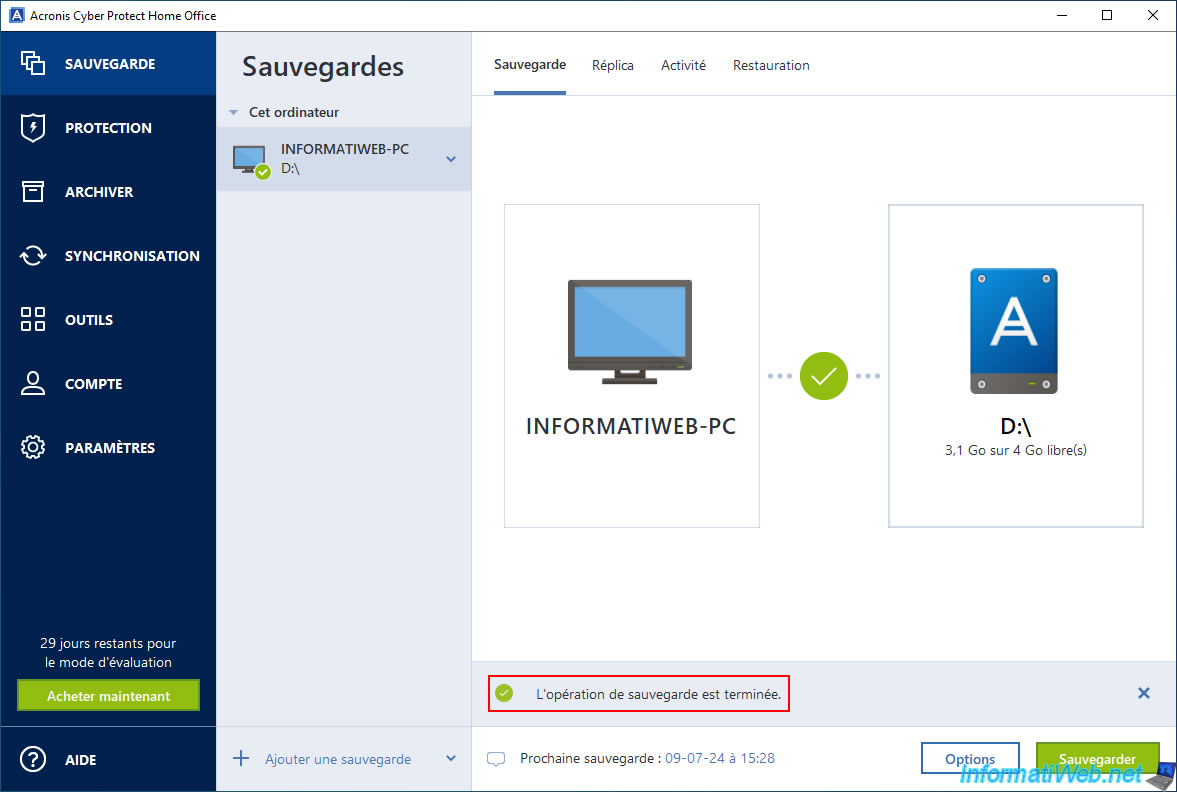
Task: Click the Aide question mark icon
Action: [32, 760]
